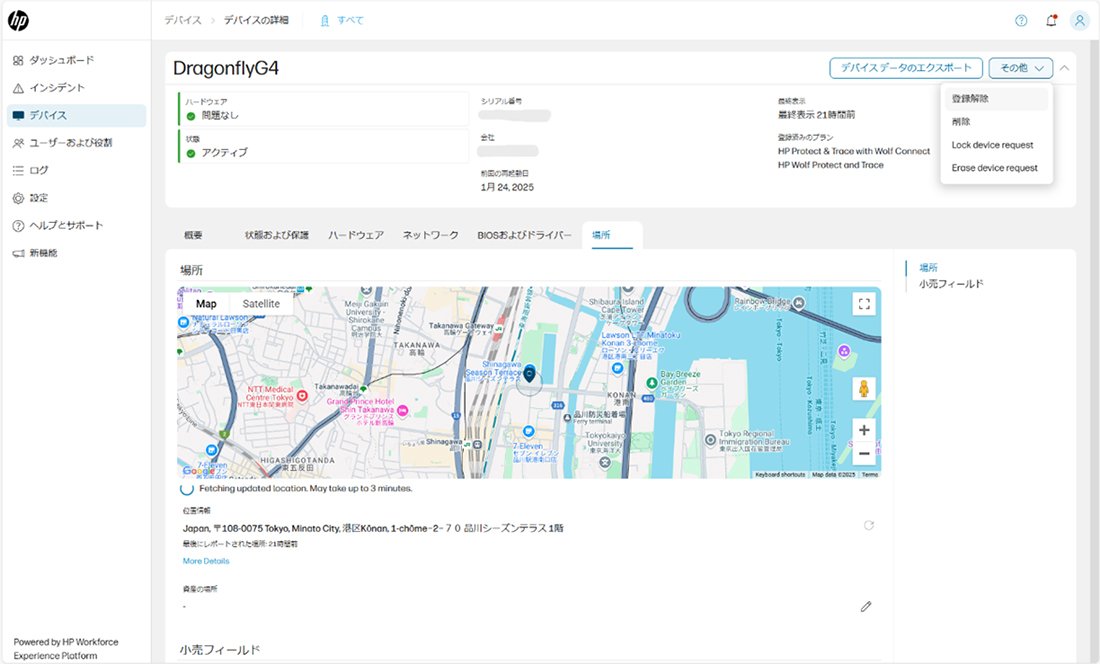Click the DragonflyG4 device title
The image size is (1100, 664).
(226, 68)
